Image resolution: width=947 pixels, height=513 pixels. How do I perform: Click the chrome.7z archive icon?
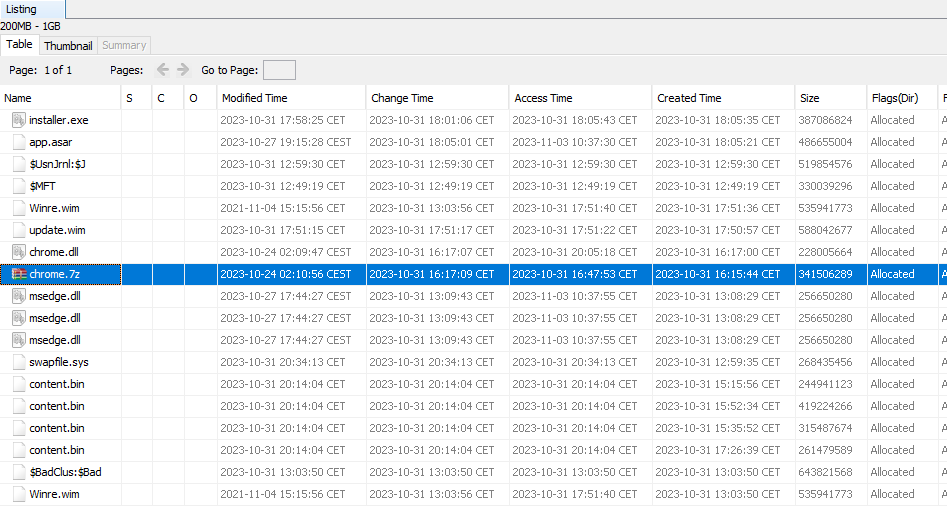coord(18,274)
